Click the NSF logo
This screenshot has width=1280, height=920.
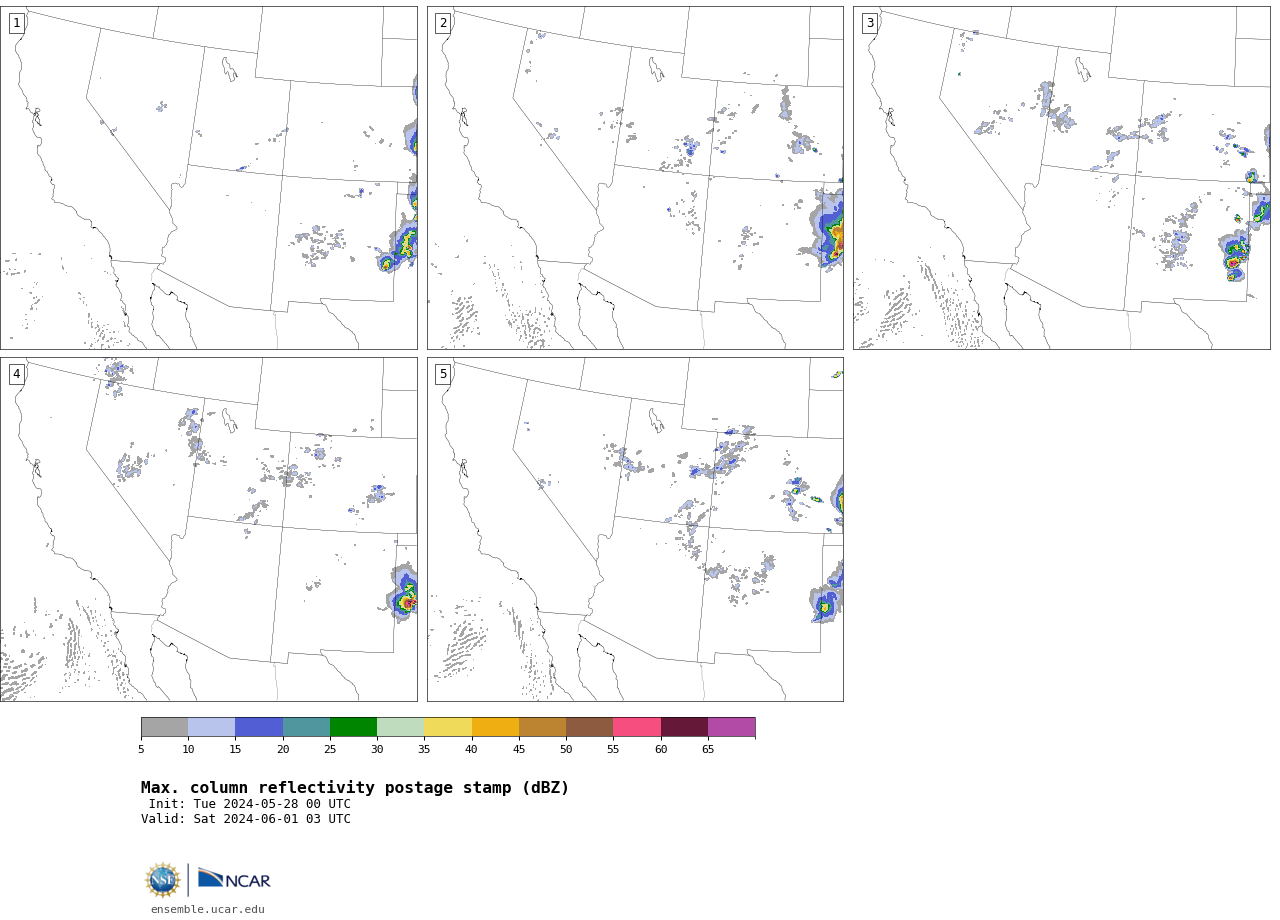(x=163, y=880)
